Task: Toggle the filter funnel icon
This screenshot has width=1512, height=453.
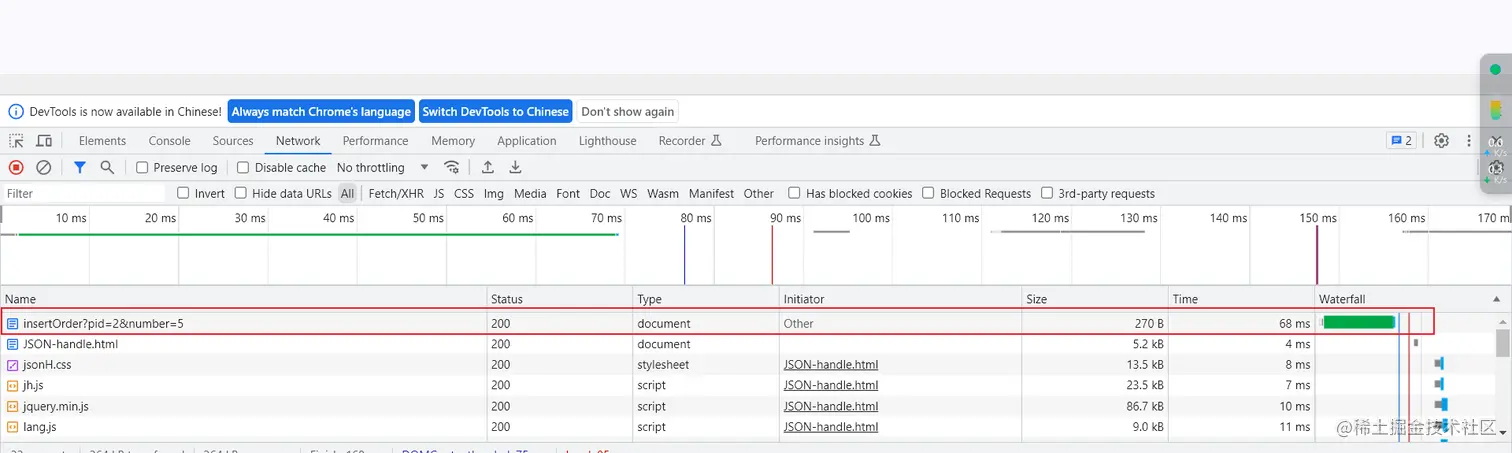Action: tap(80, 168)
